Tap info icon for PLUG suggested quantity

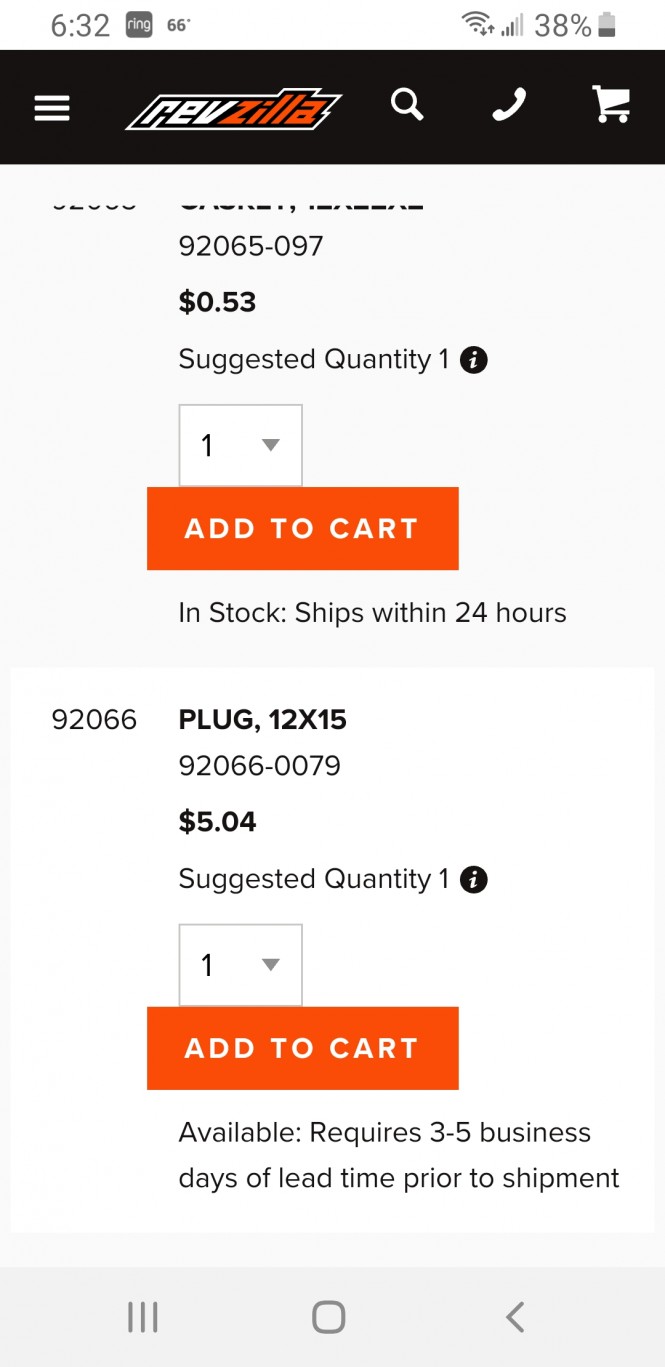point(474,880)
